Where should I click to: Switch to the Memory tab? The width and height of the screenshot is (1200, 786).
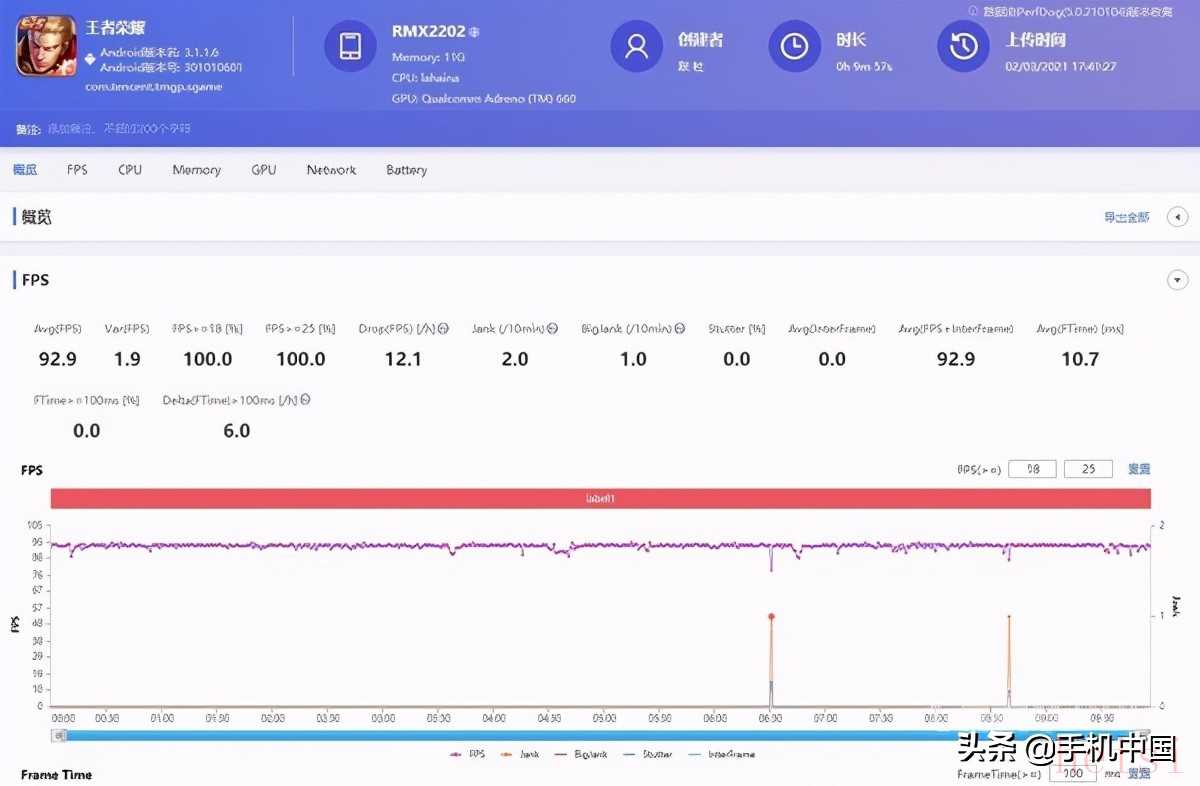tap(196, 170)
